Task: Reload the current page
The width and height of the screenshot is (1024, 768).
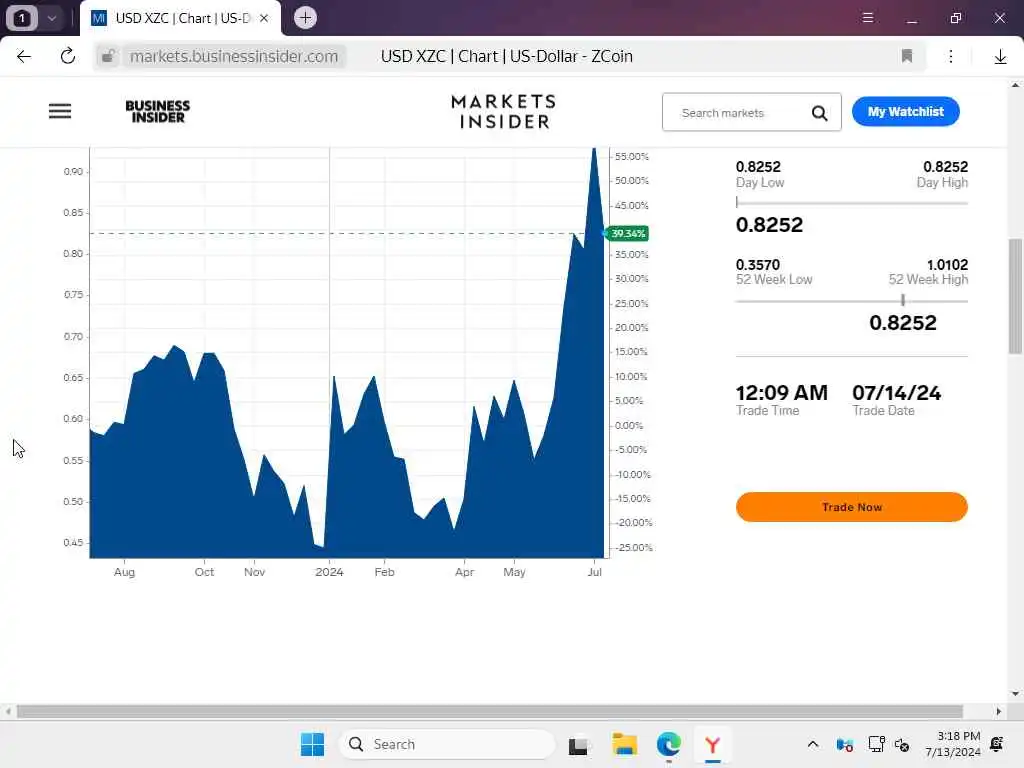Action: tap(67, 56)
